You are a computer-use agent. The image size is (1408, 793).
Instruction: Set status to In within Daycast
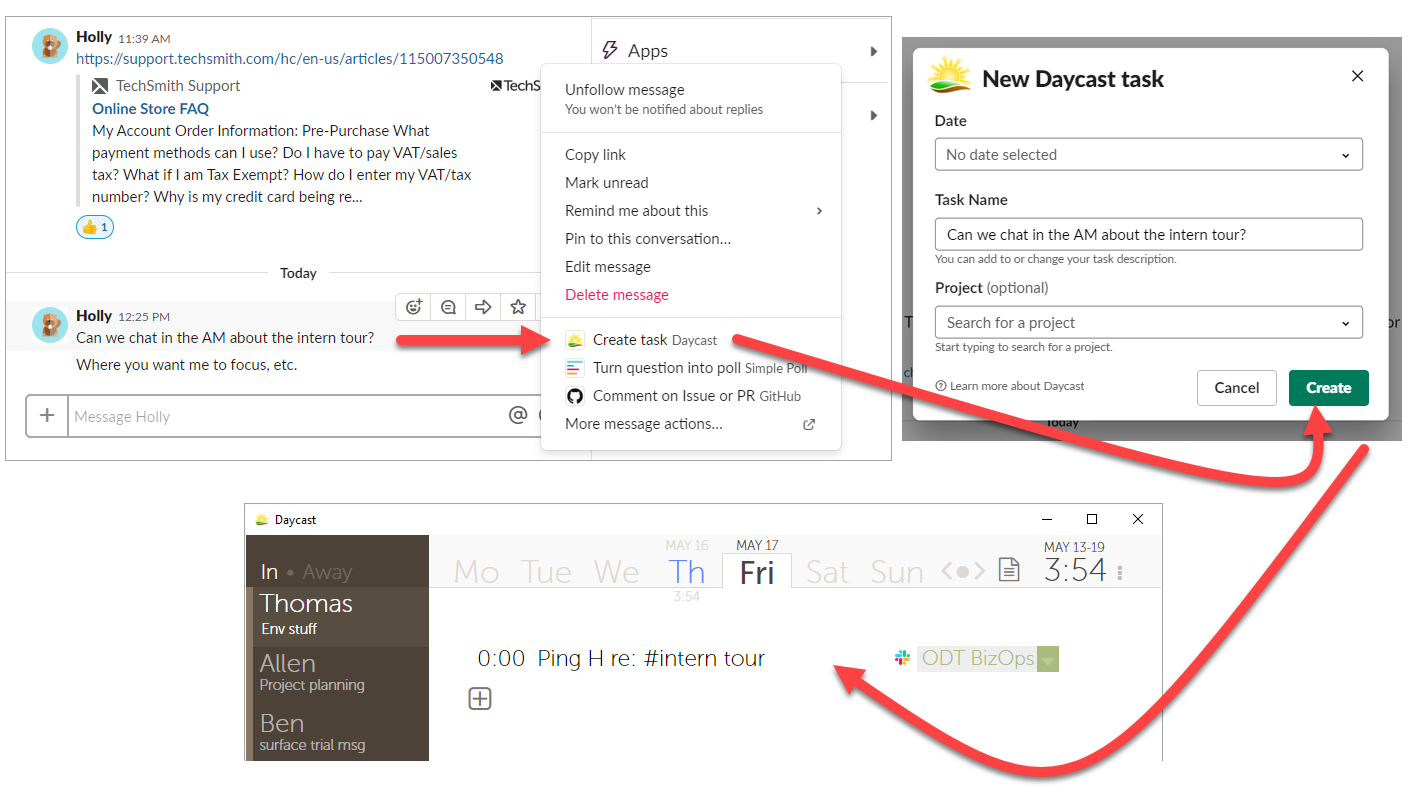point(269,571)
